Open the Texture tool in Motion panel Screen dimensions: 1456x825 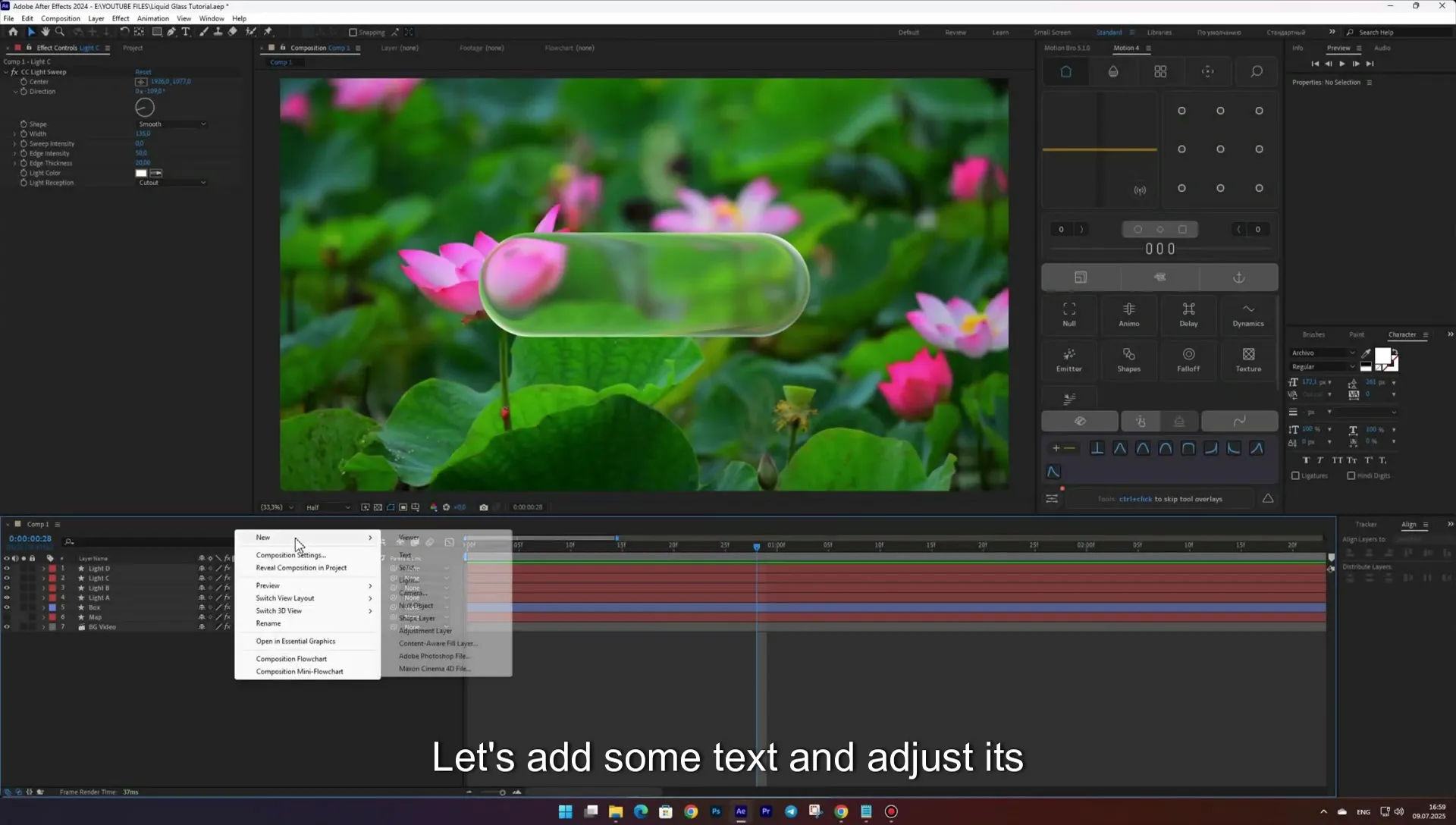[x=1248, y=359]
